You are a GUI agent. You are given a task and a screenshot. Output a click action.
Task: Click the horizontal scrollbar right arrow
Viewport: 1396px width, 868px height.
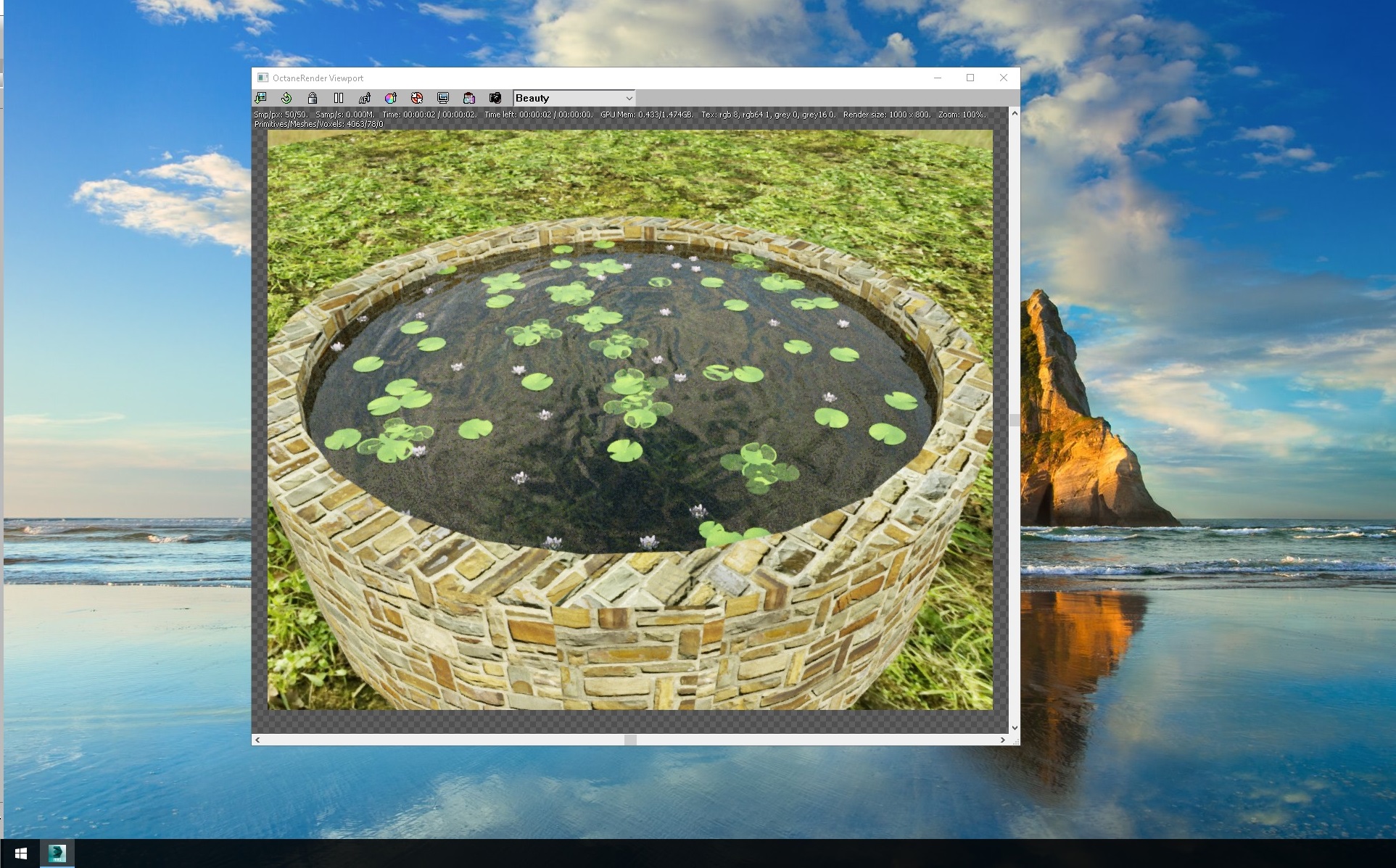coord(1003,740)
